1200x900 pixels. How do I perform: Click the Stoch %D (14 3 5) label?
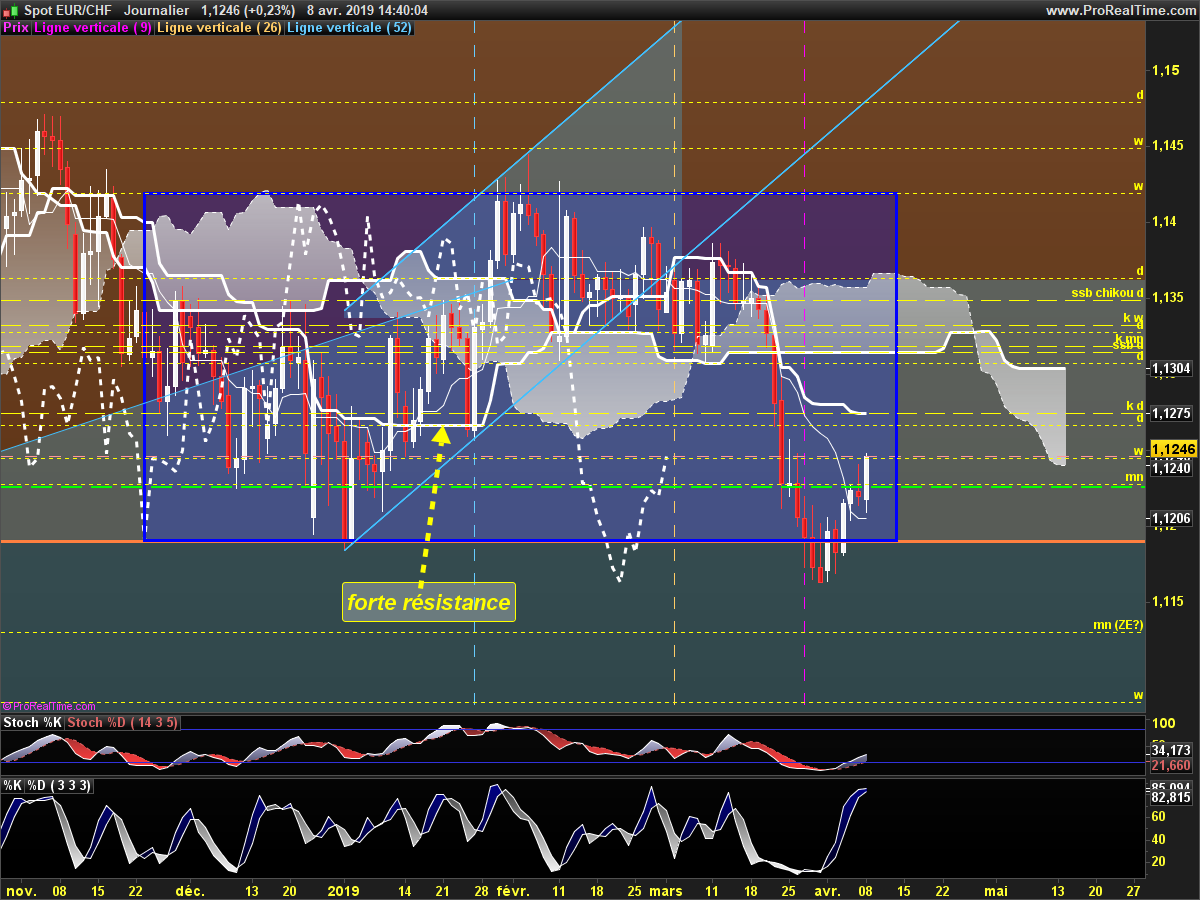coord(123,722)
